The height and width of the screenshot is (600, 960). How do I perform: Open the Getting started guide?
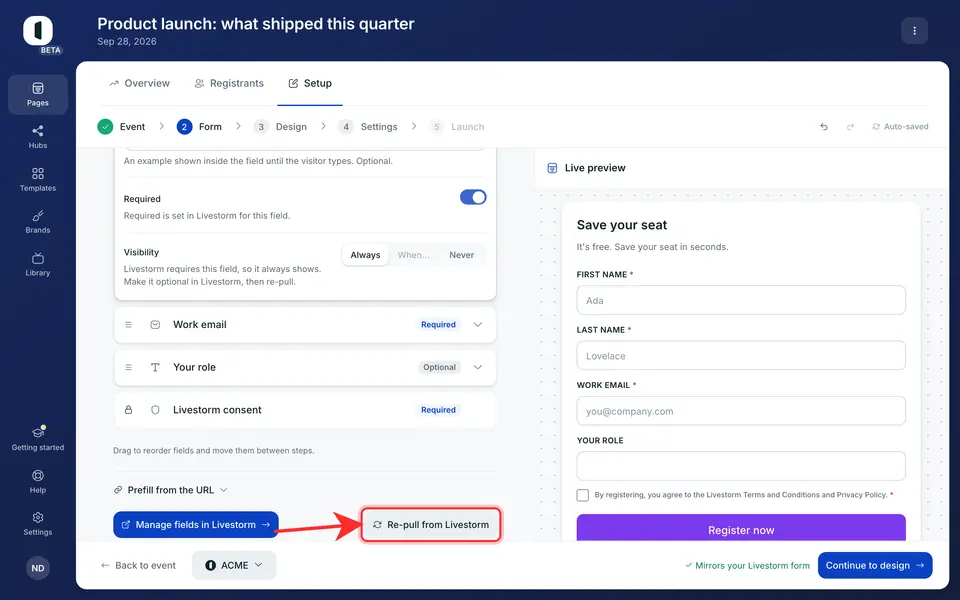pos(38,438)
